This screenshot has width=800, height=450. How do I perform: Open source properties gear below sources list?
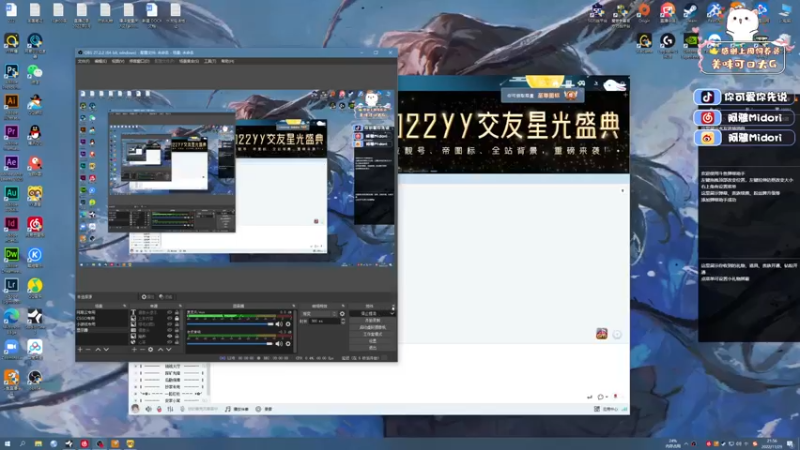pyautogui.click(x=151, y=349)
